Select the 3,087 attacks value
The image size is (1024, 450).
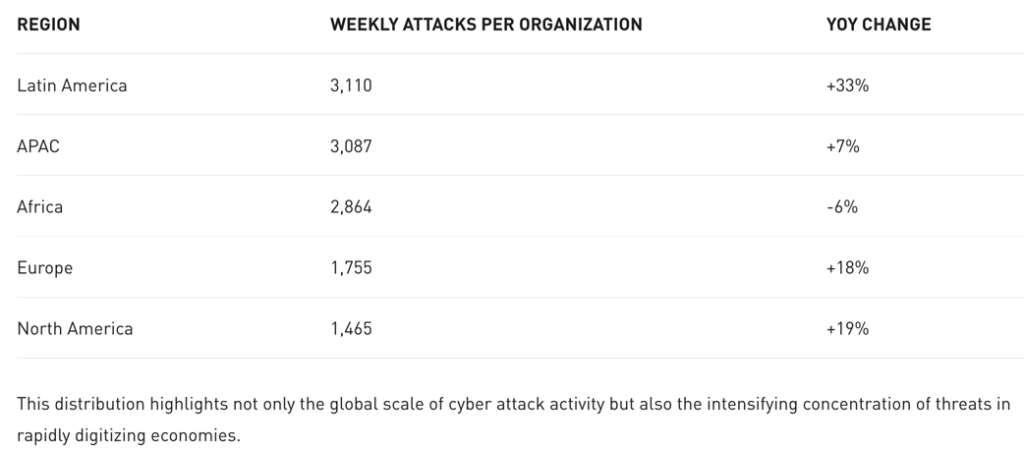(x=351, y=147)
